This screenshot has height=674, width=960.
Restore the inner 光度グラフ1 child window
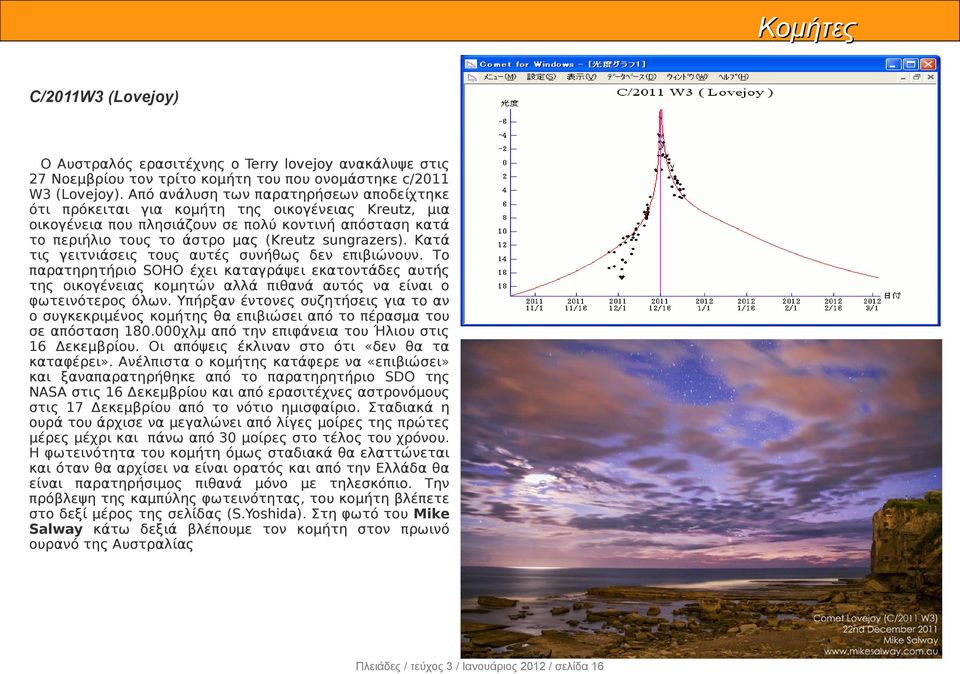(x=917, y=77)
